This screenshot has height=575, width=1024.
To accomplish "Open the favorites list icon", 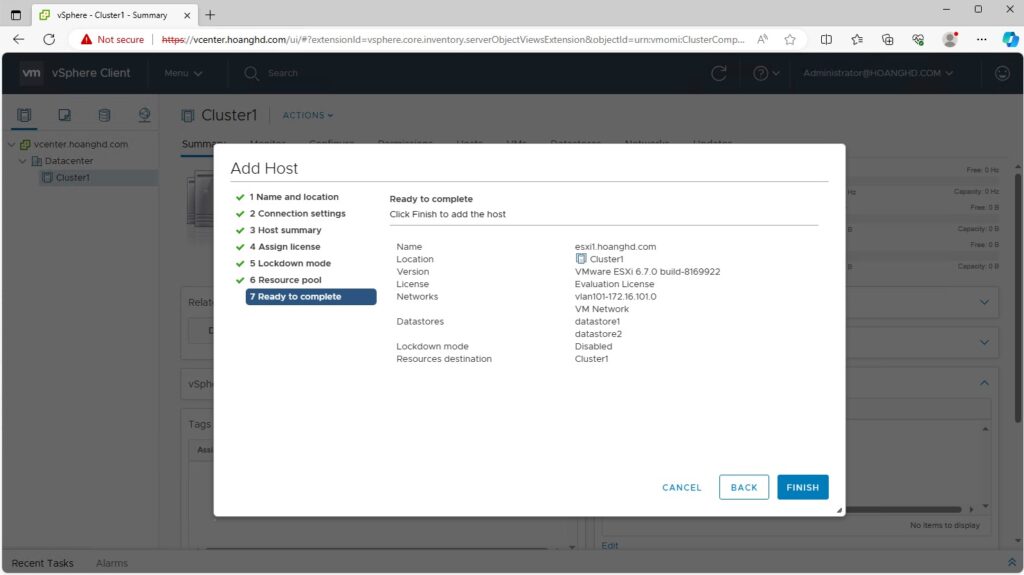I will coord(857,39).
